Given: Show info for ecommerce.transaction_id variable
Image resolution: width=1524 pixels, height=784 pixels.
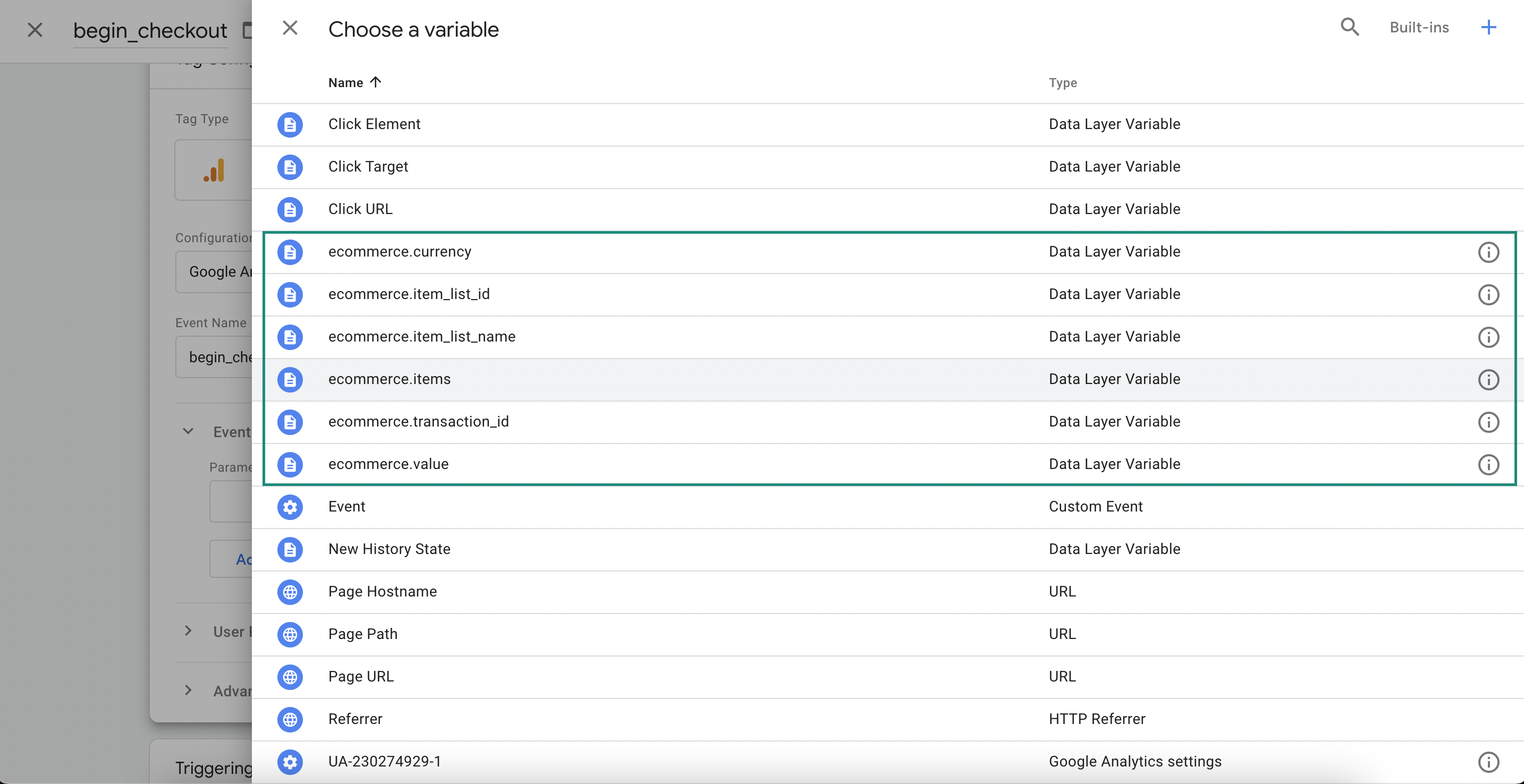Looking at the screenshot, I should [x=1488, y=422].
